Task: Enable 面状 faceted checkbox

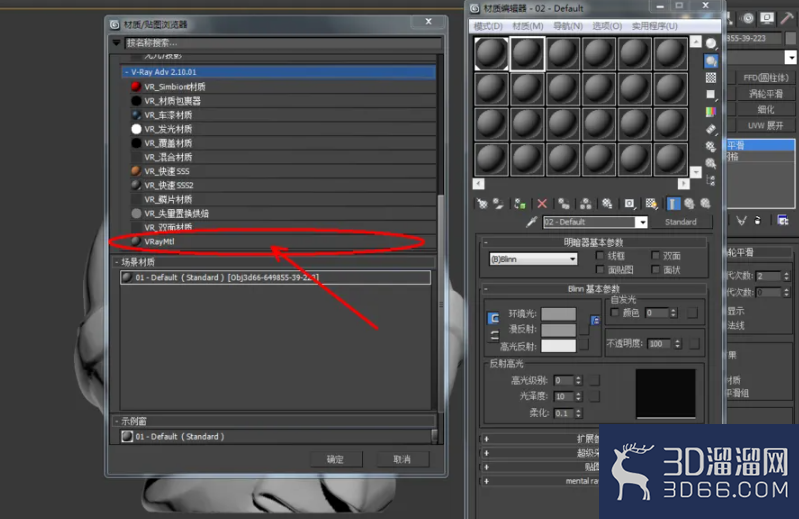Action: coord(656,270)
